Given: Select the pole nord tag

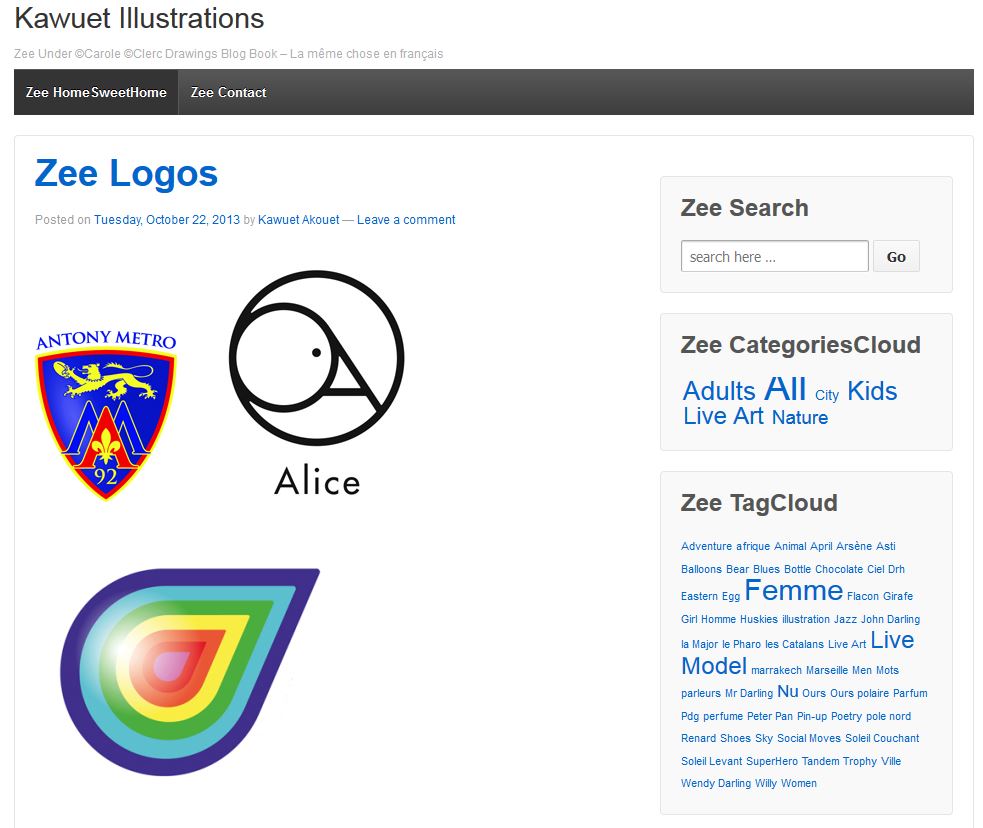Looking at the screenshot, I should coord(888,716).
